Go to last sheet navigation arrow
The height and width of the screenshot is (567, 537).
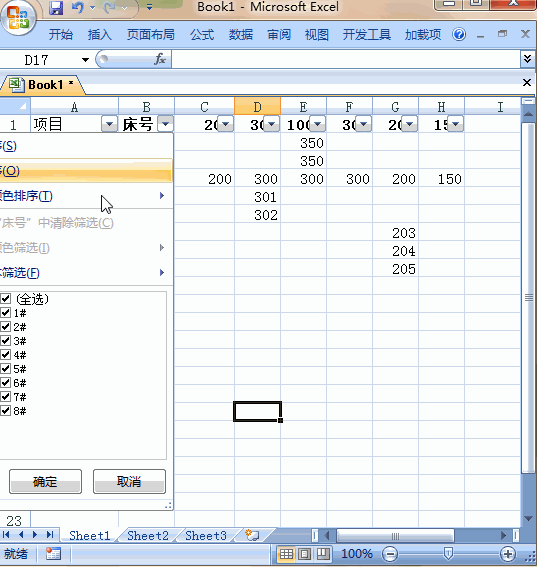(x=50, y=534)
